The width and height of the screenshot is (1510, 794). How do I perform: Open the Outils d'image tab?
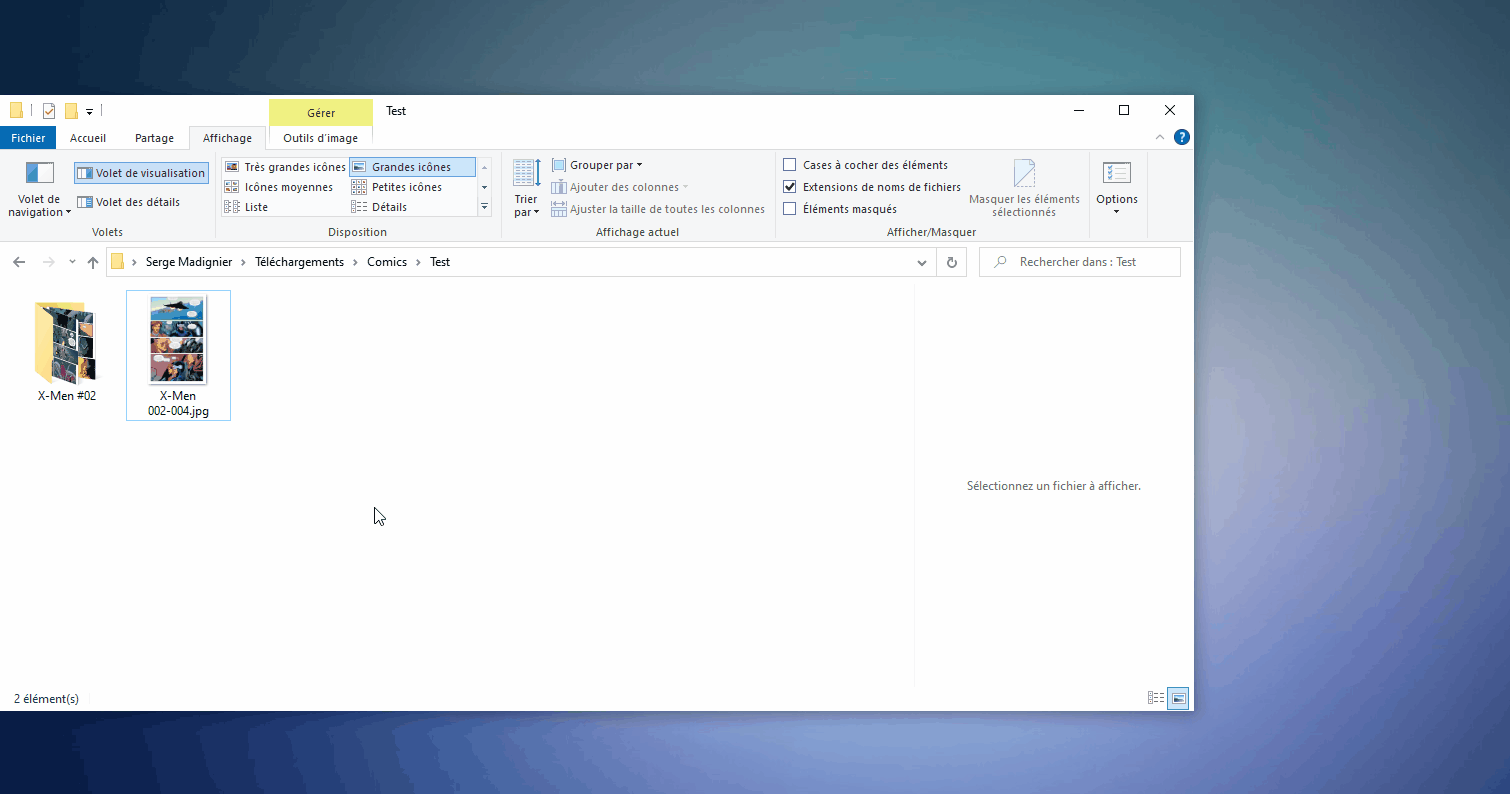(x=321, y=138)
